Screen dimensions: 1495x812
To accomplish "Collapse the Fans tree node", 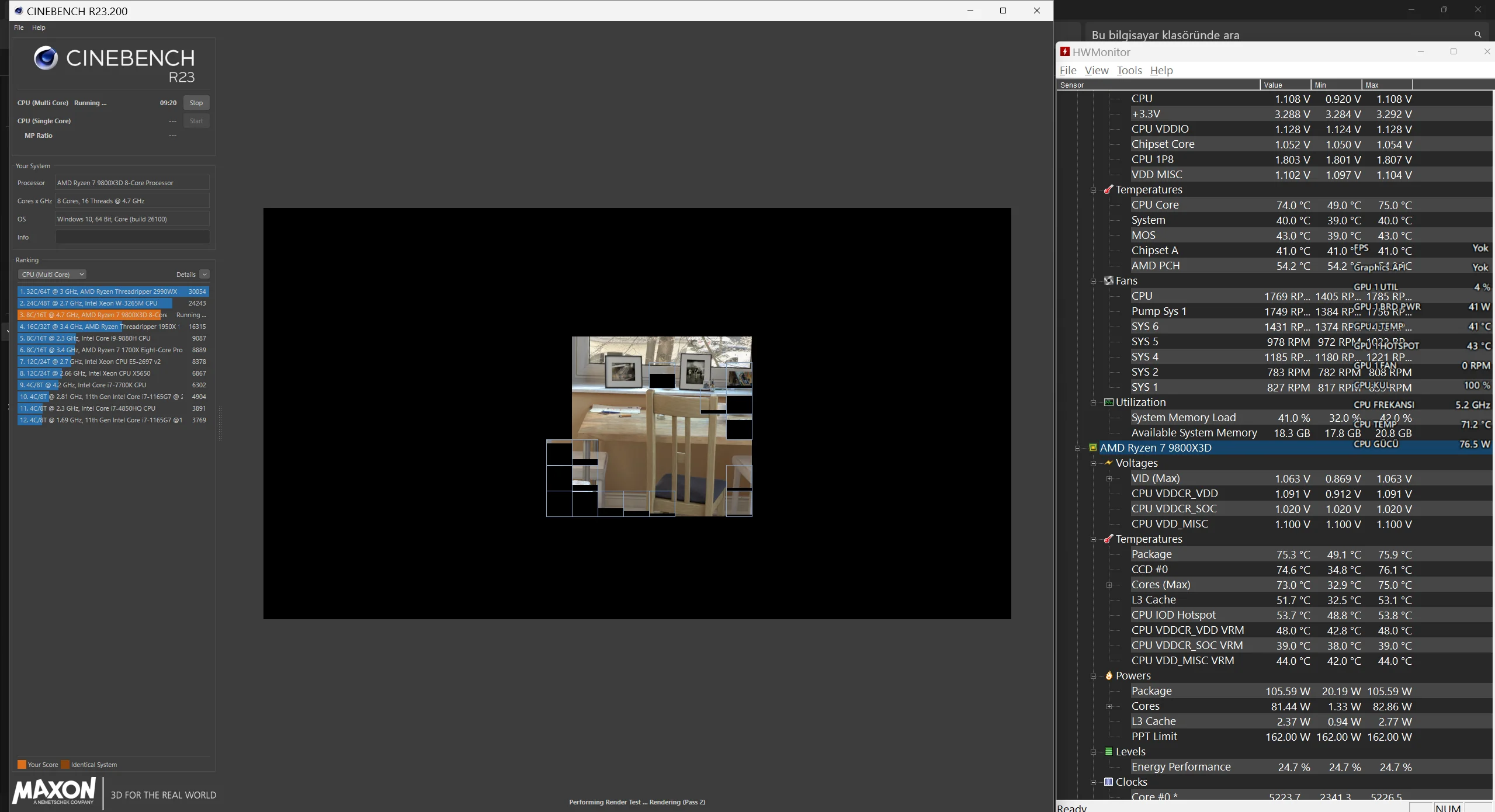I will click(x=1093, y=281).
